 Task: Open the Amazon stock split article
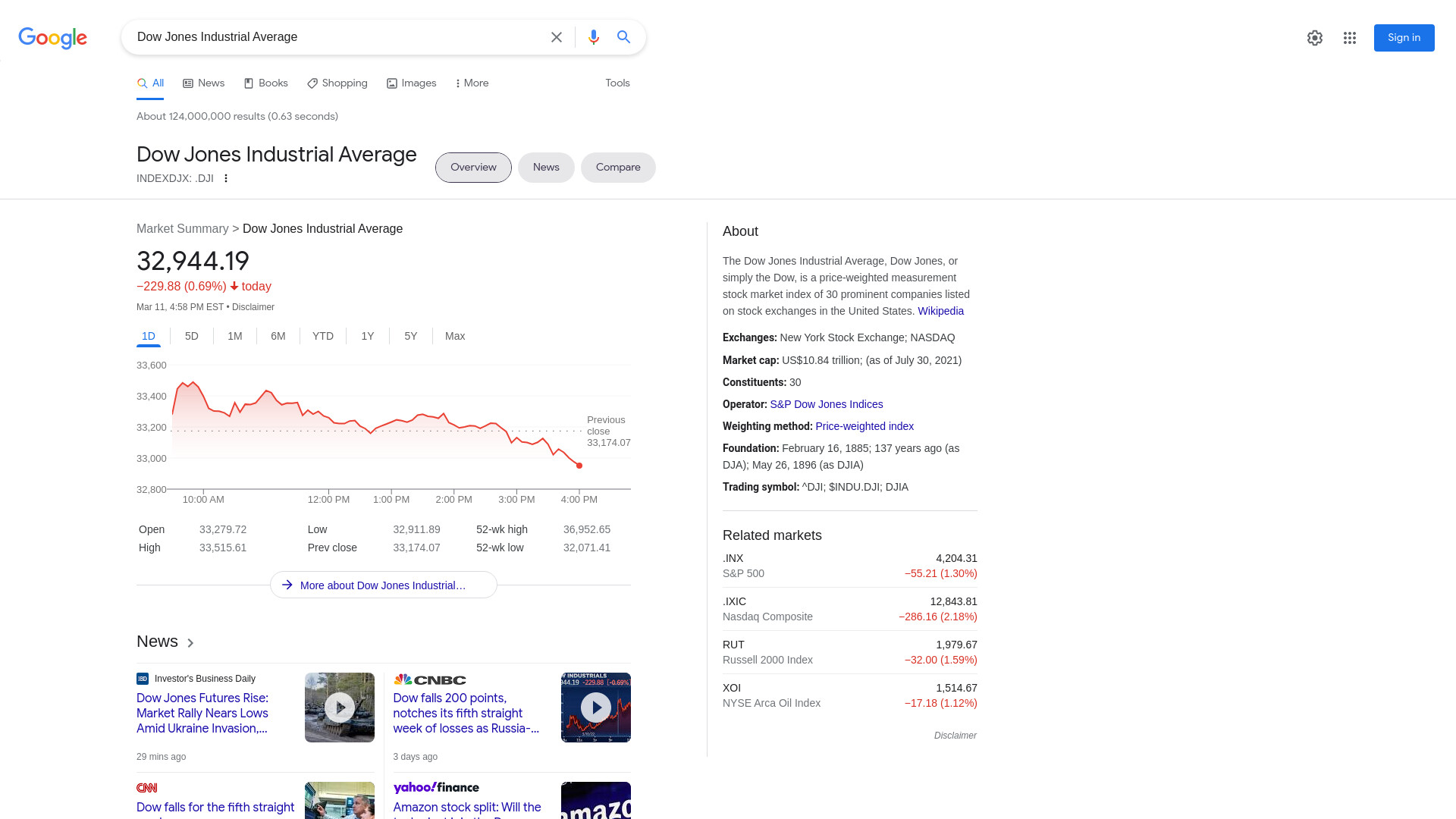[467, 810]
